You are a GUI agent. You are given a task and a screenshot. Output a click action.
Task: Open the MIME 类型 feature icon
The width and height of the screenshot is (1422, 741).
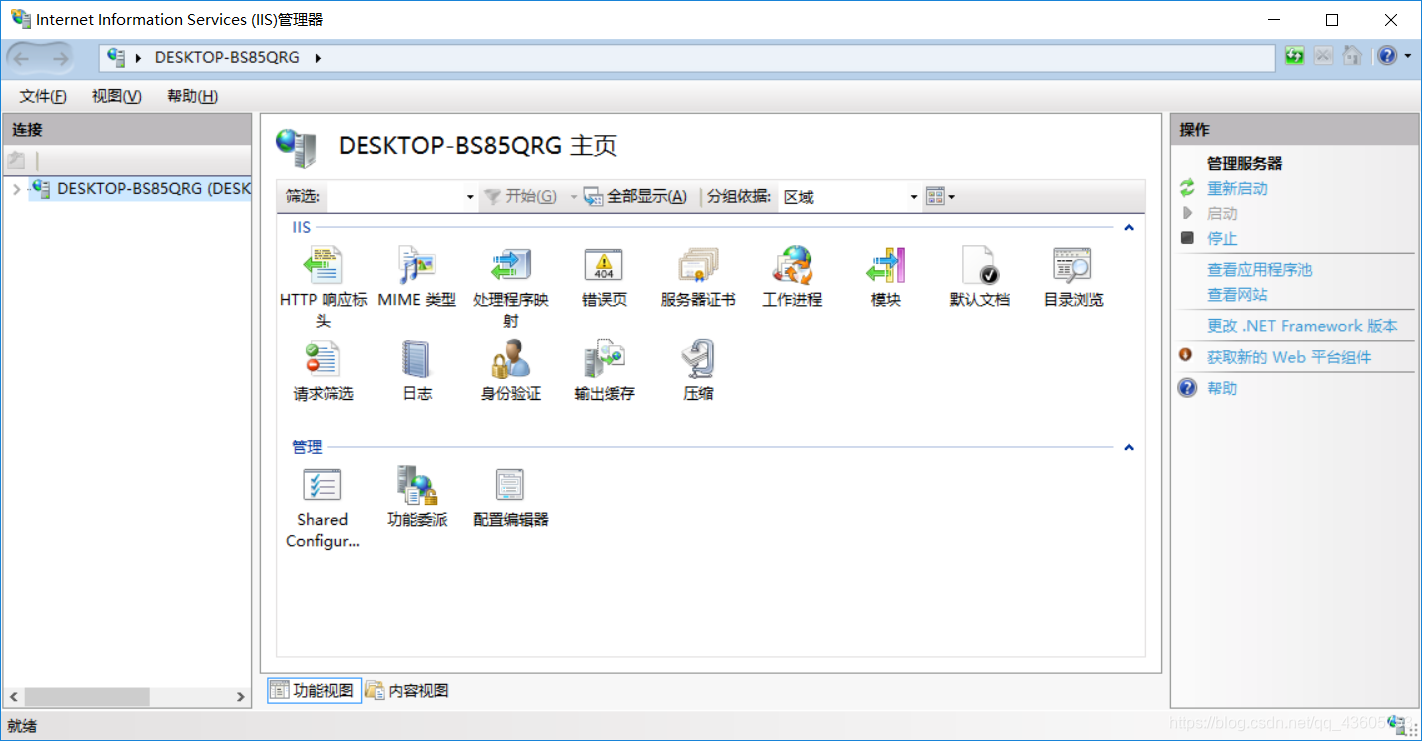[x=417, y=267]
